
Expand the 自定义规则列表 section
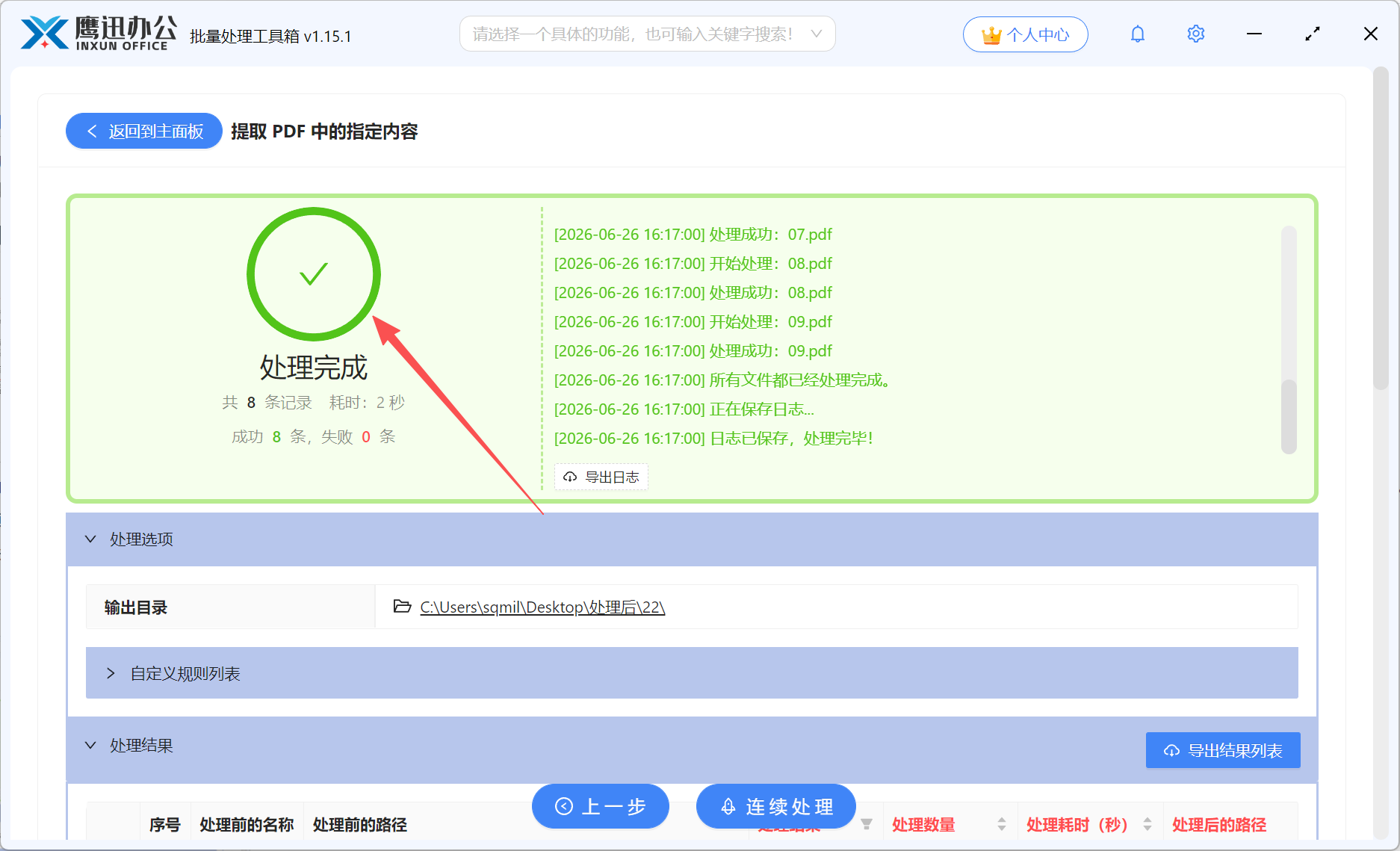(x=111, y=673)
